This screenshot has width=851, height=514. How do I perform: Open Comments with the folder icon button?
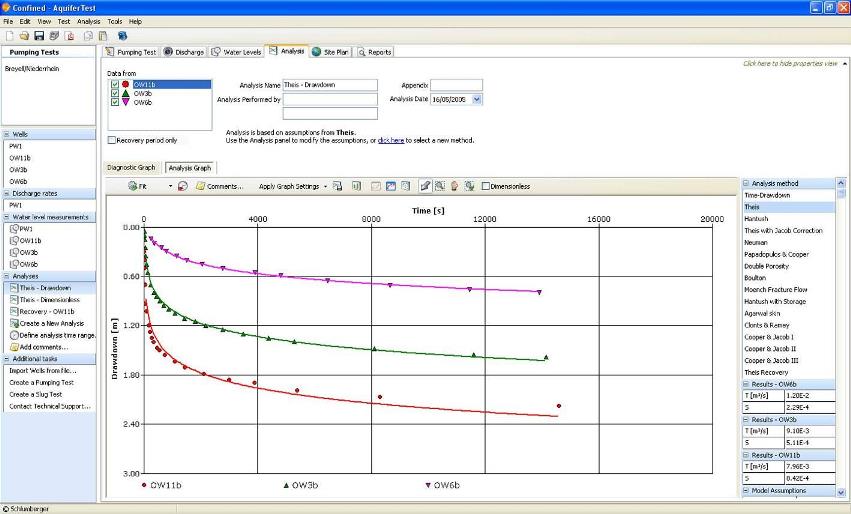point(219,186)
